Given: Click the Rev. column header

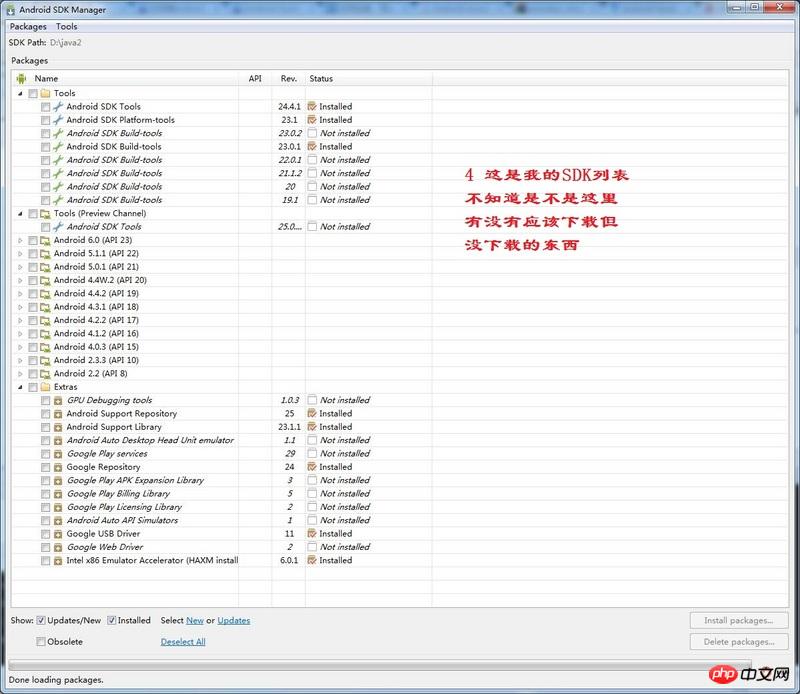Looking at the screenshot, I should click(x=289, y=79).
